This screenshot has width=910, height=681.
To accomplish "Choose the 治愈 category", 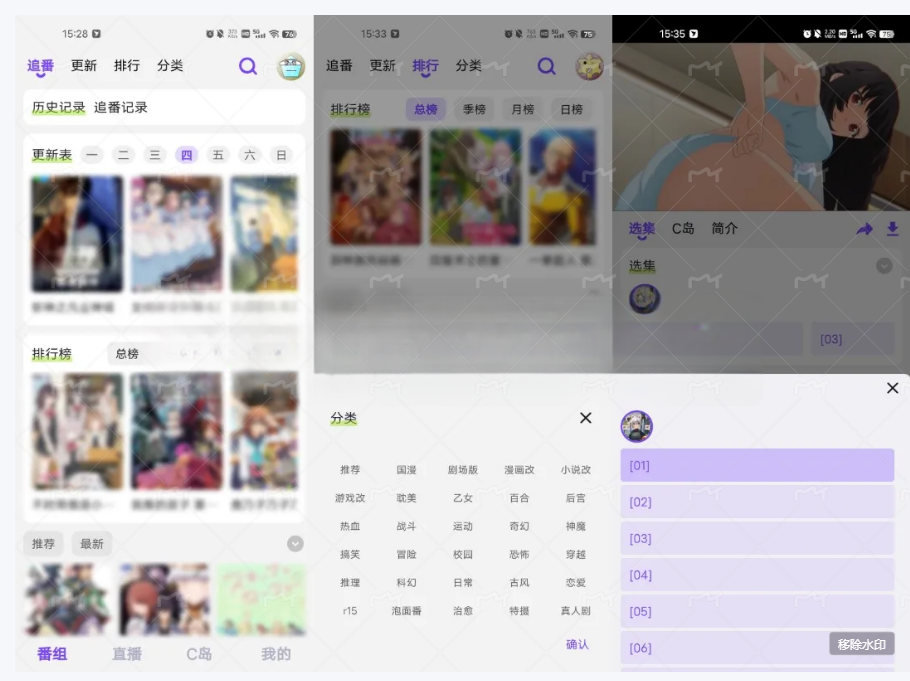I will click(463, 611).
